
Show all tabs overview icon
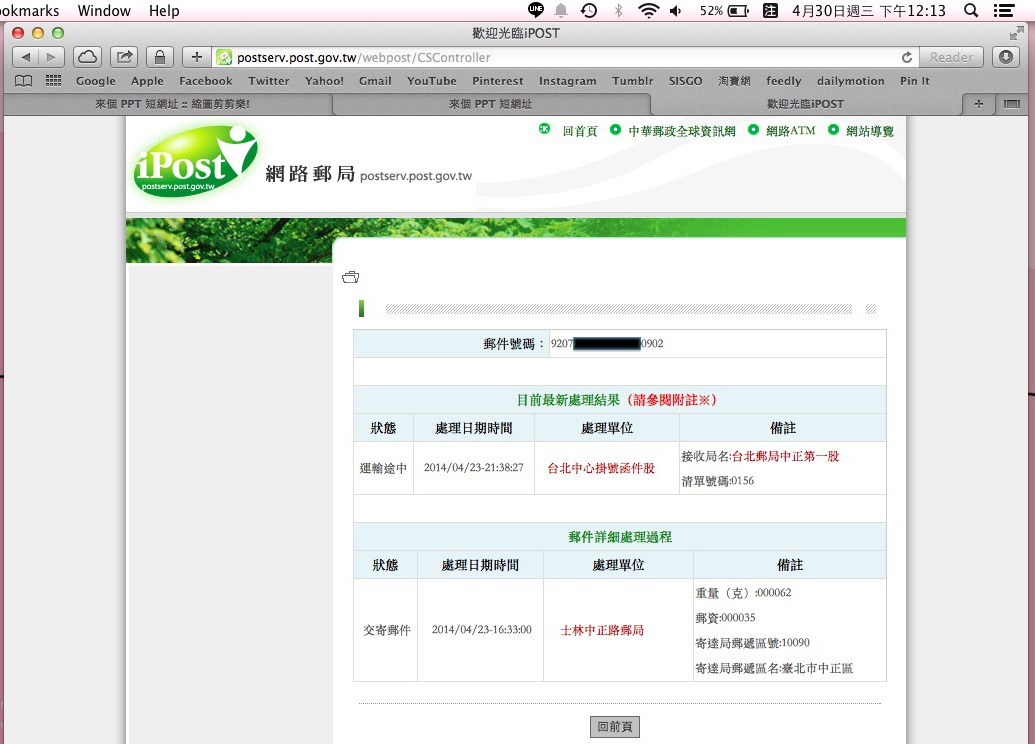tap(1011, 104)
